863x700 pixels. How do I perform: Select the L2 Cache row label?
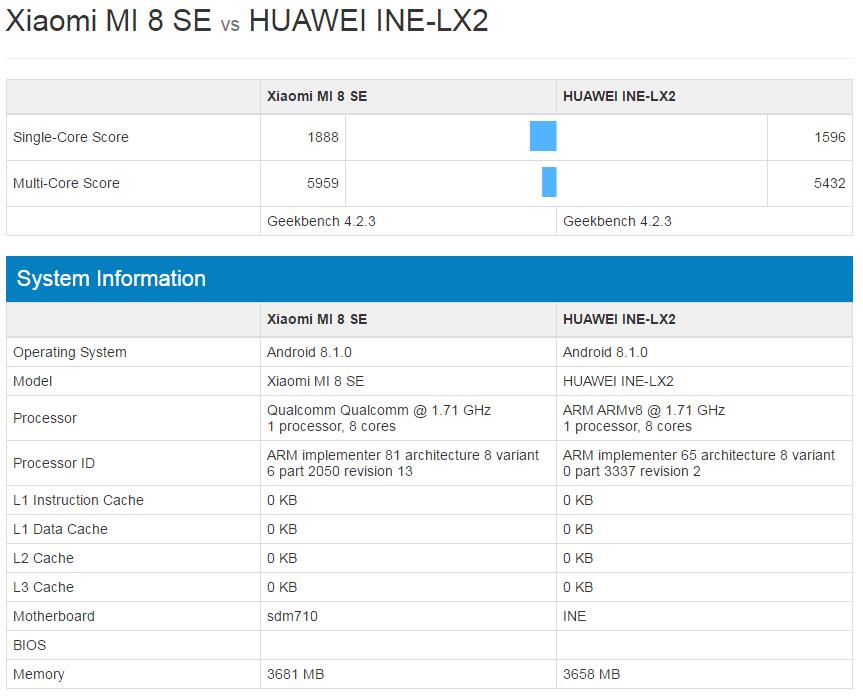(x=43, y=559)
